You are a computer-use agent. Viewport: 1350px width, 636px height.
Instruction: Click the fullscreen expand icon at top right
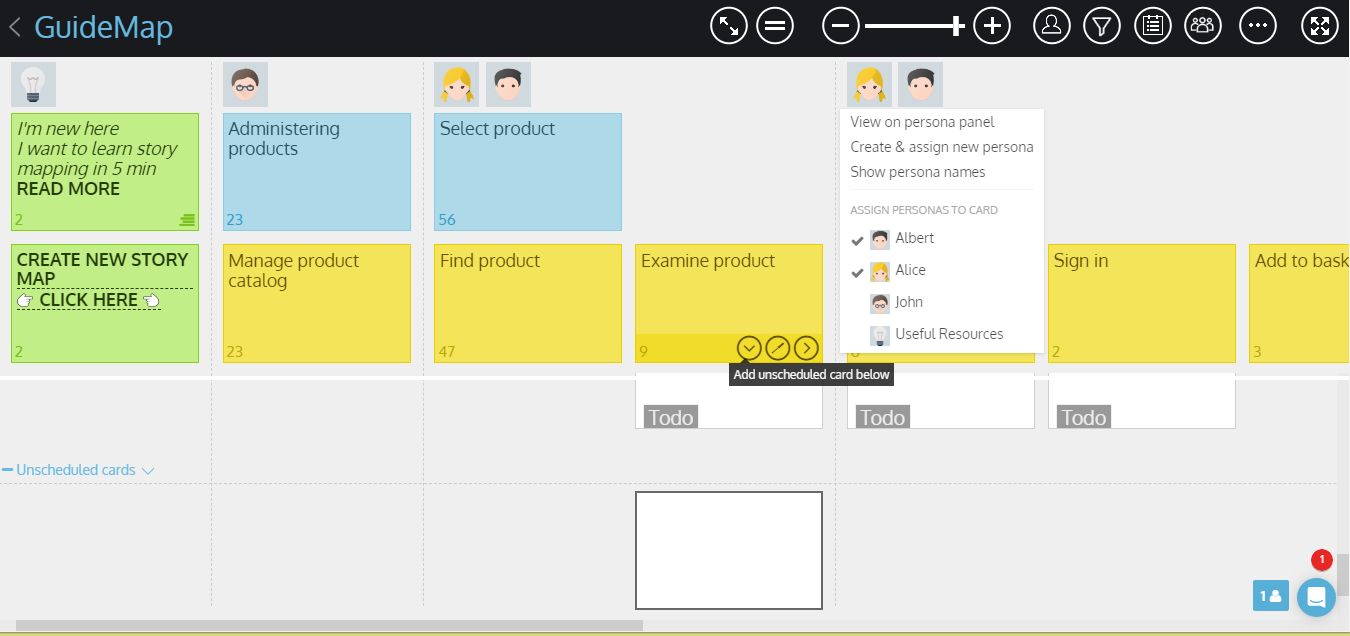pos(1319,26)
